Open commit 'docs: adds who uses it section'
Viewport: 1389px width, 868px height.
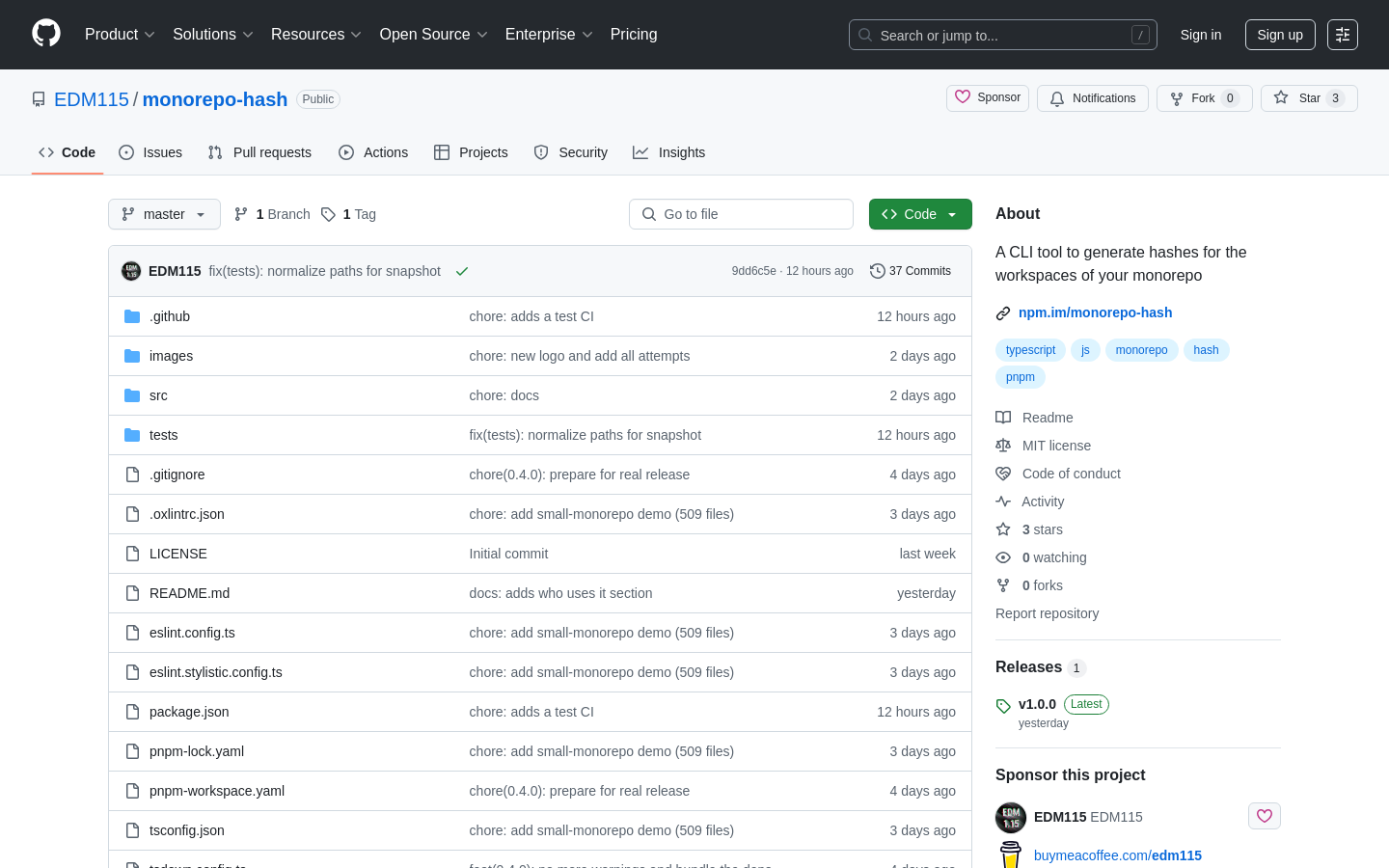point(560,593)
